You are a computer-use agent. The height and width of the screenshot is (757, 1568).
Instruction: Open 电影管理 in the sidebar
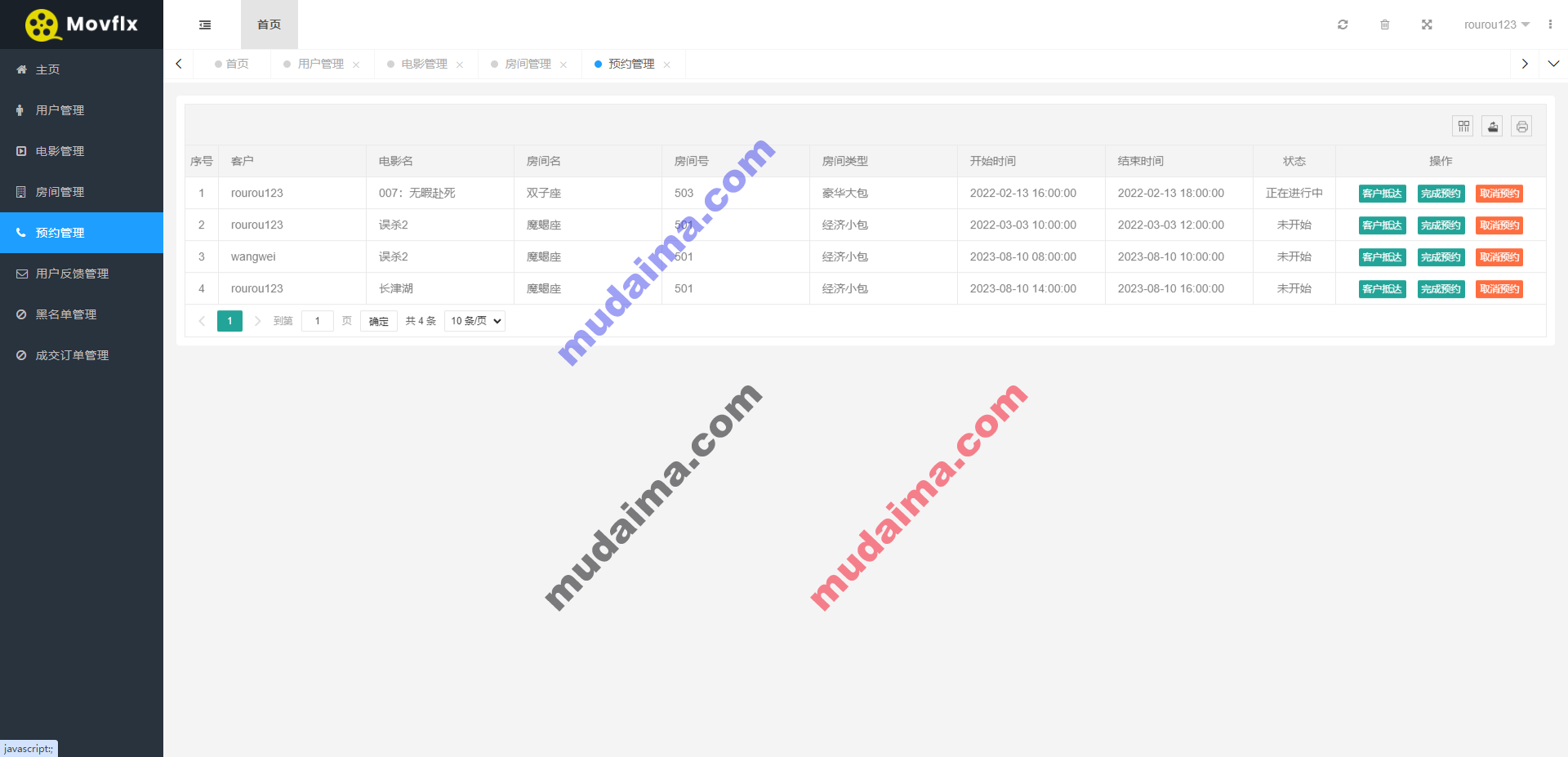(82, 151)
